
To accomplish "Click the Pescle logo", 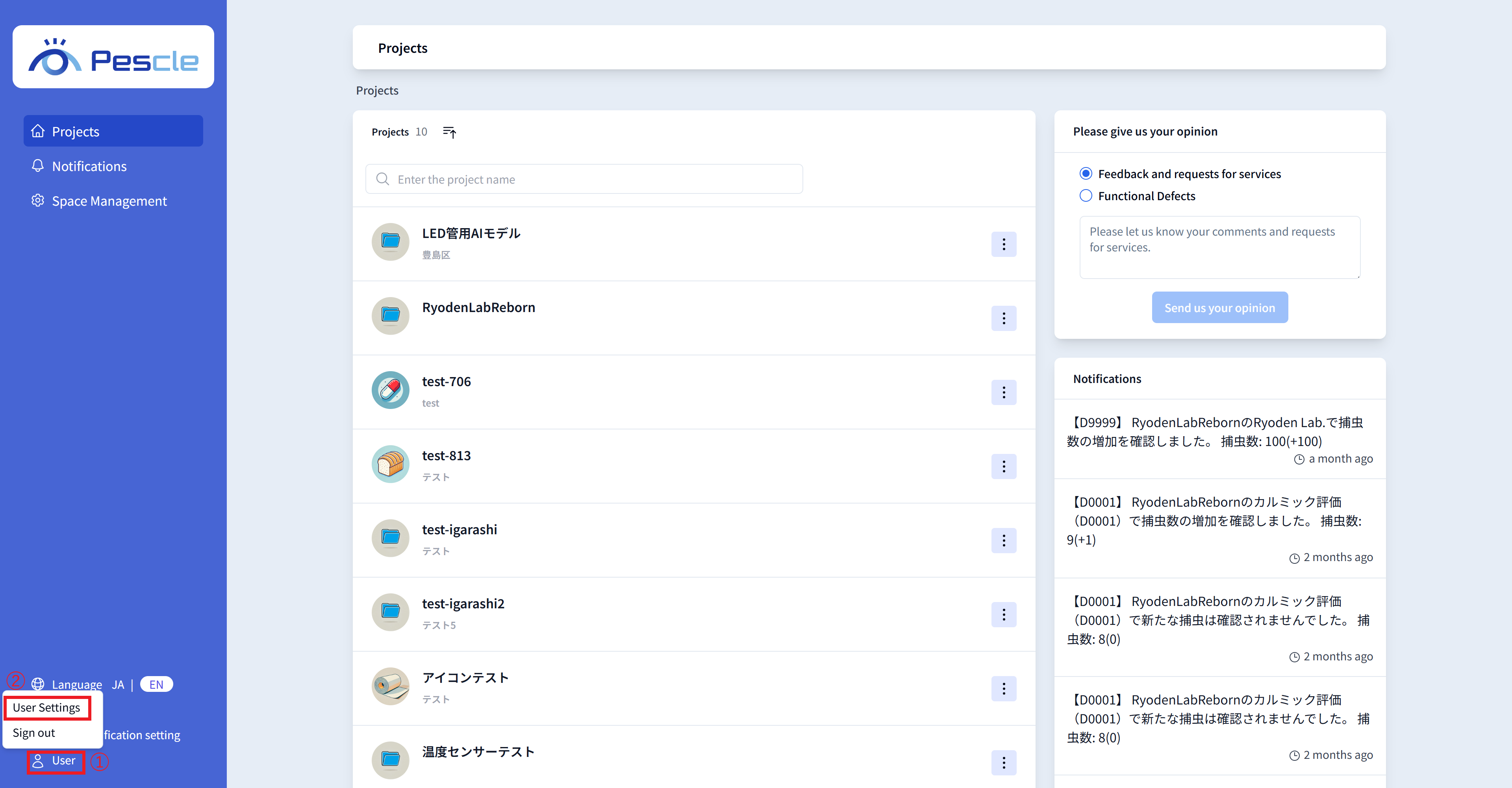I will pyautogui.click(x=113, y=56).
